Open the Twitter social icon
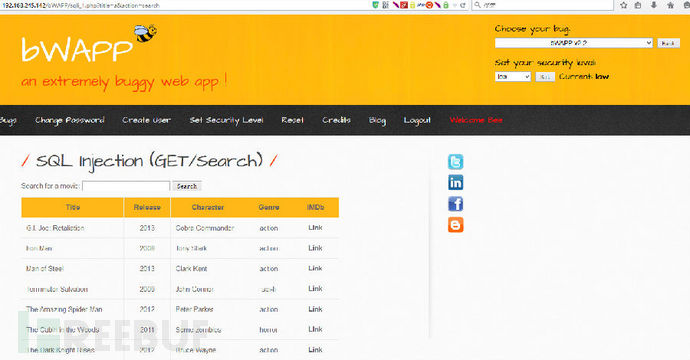The width and height of the screenshot is (690, 360). (x=455, y=162)
